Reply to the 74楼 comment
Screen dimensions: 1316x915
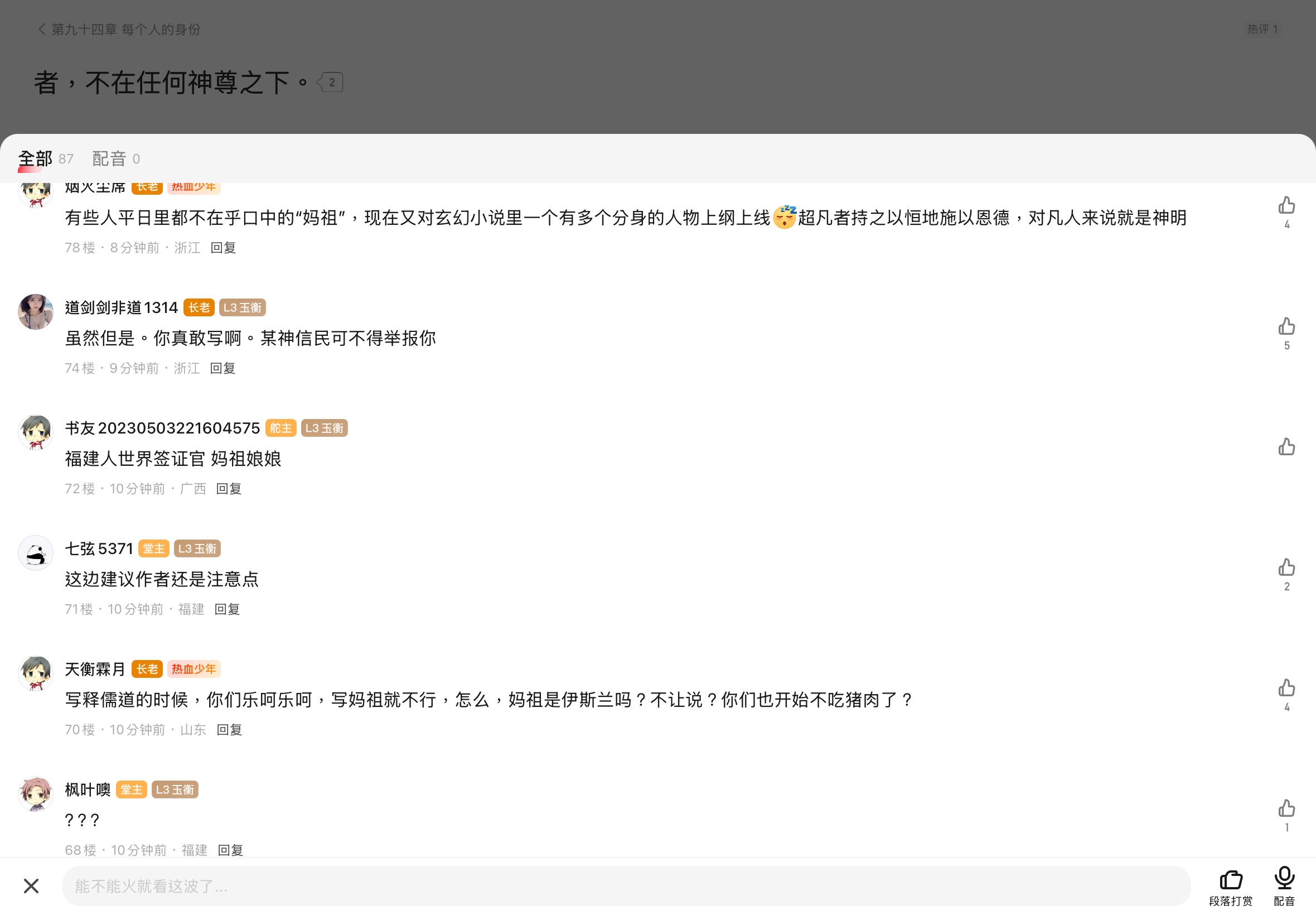[x=223, y=368]
